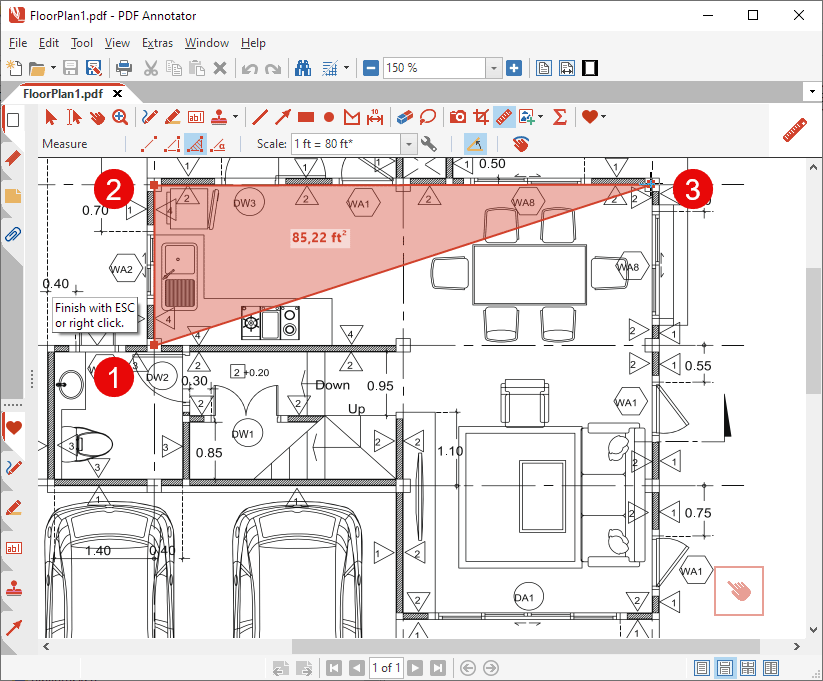Image resolution: width=823 pixels, height=681 pixels.
Task: Select the Crop tool
Action: point(480,117)
